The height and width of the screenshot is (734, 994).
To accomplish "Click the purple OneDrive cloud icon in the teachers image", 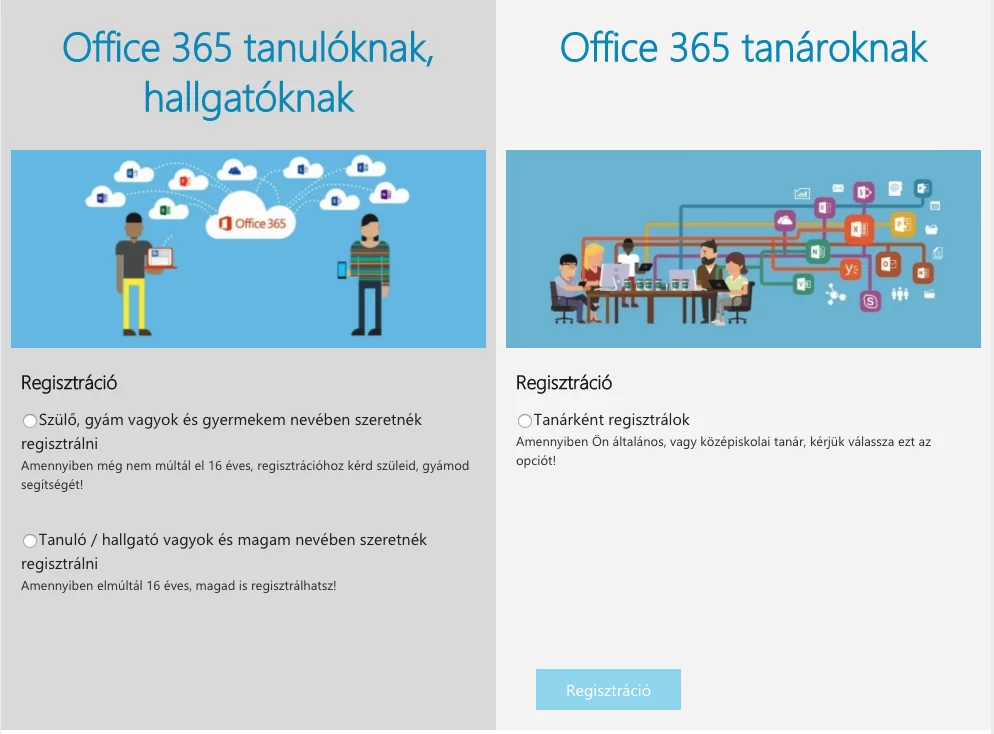I will [785, 221].
